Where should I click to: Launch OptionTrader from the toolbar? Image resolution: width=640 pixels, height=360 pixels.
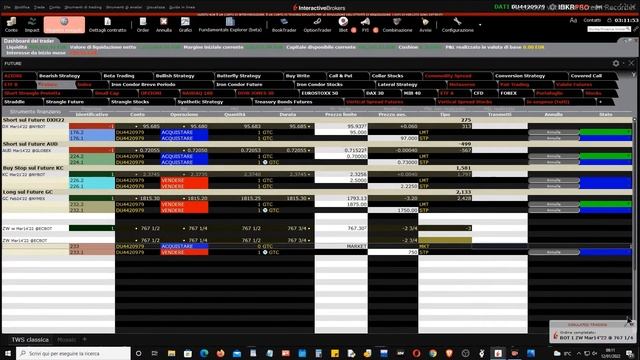coord(317,24)
